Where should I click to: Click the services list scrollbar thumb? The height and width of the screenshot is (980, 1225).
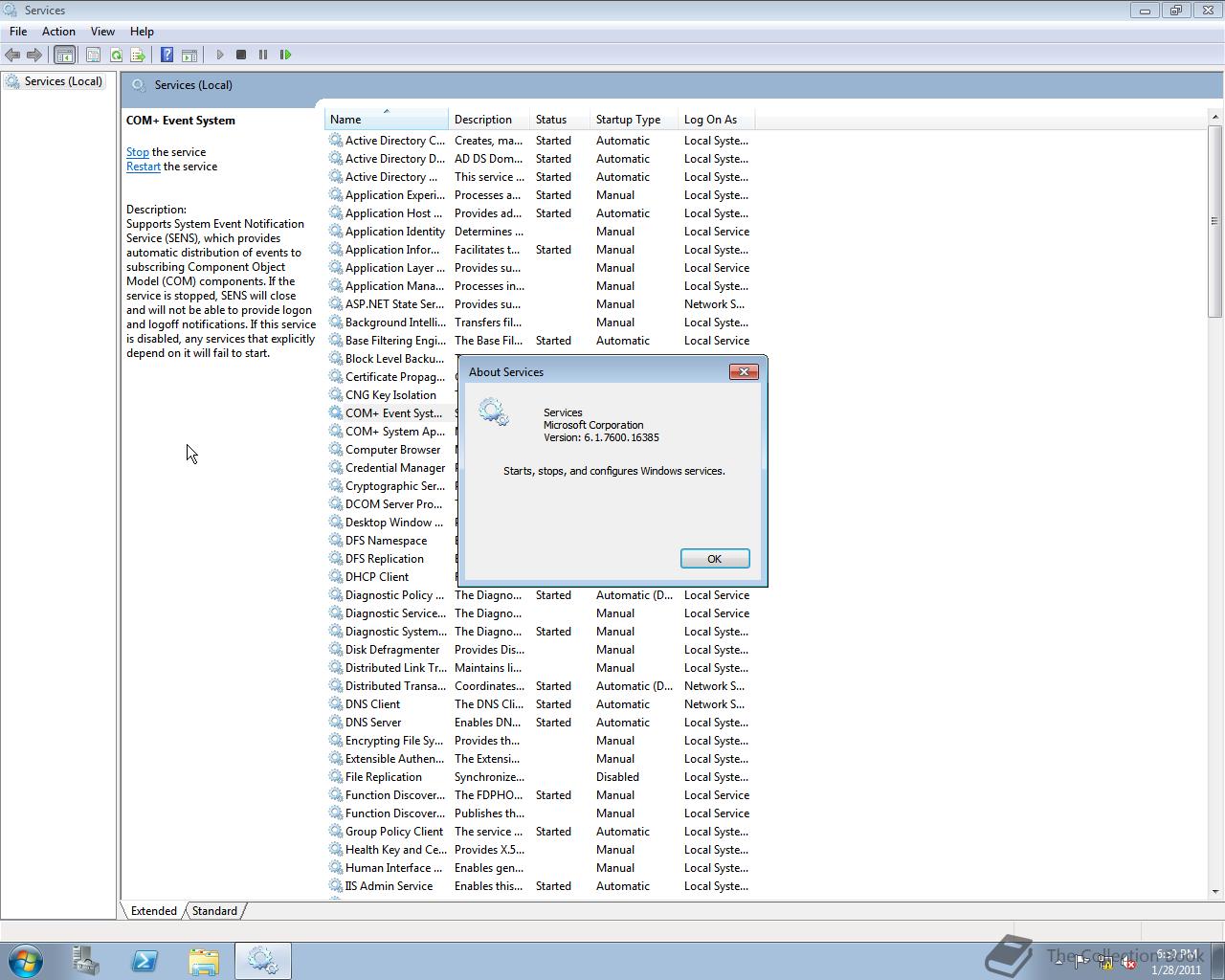pos(1215,221)
